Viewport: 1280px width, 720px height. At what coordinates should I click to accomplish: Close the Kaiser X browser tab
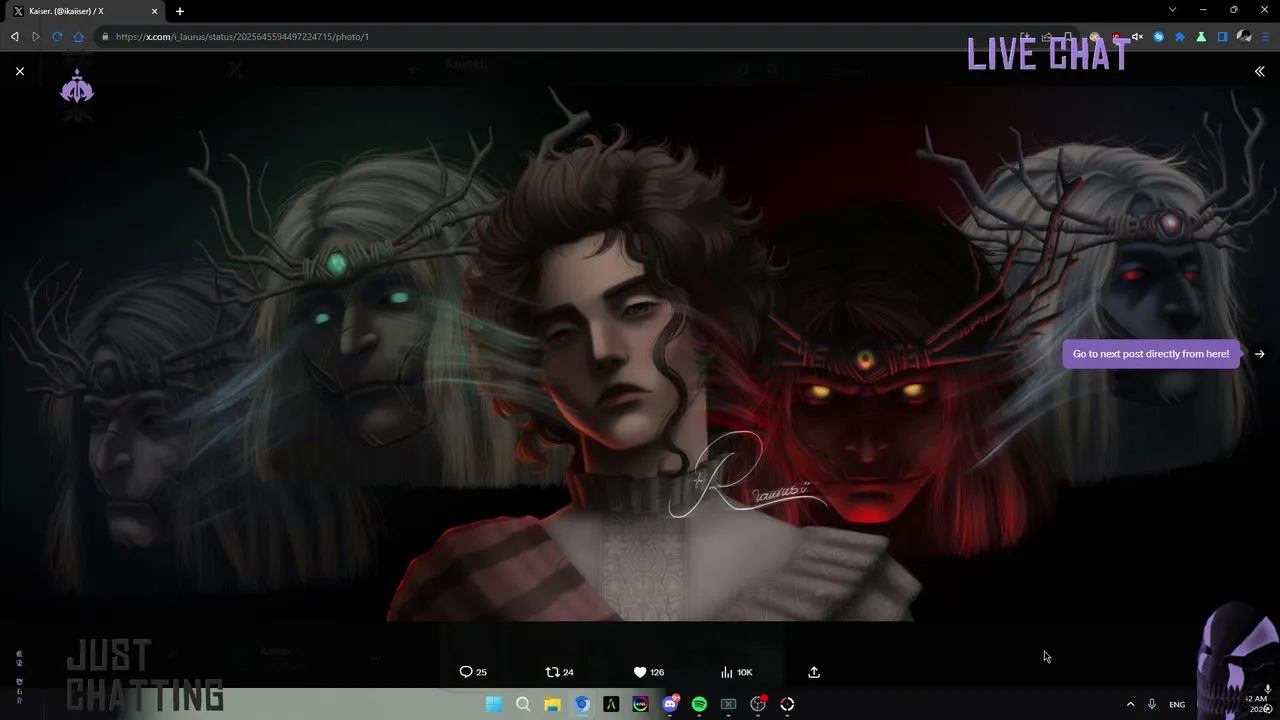(154, 11)
